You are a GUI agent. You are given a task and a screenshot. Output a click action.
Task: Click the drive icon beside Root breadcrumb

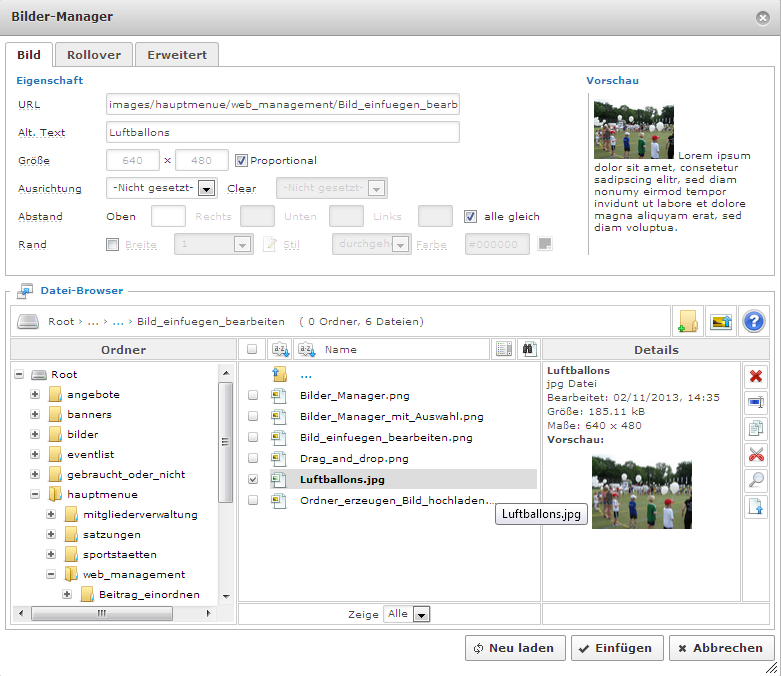(x=28, y=321)
